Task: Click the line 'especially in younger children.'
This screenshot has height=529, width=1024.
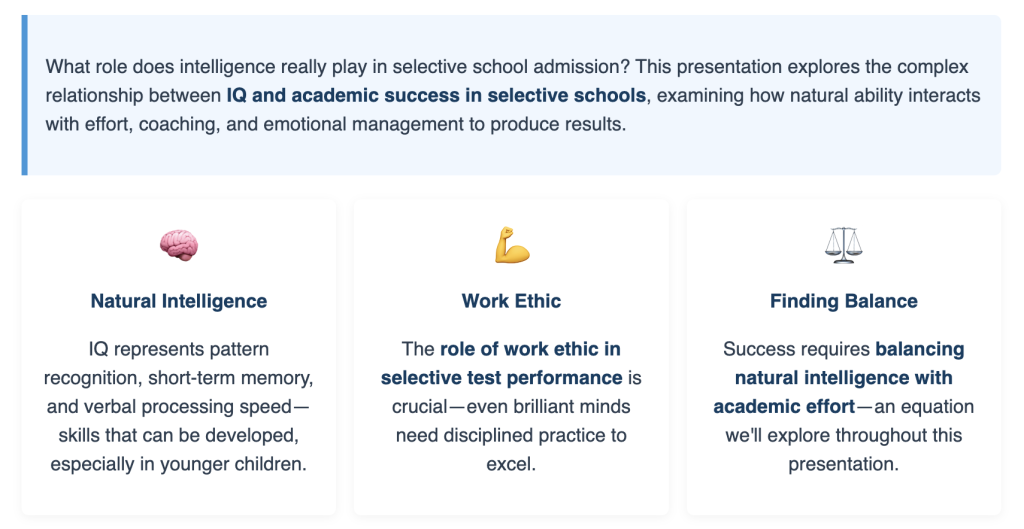Action: pos(179,464)
